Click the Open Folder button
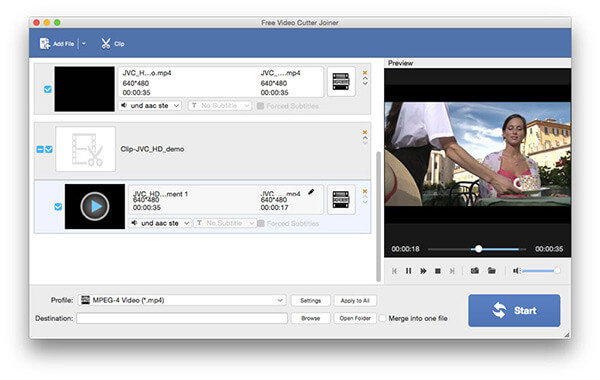Image resolution: width=600 pixels, height=380 pixels. coord(355,318)
